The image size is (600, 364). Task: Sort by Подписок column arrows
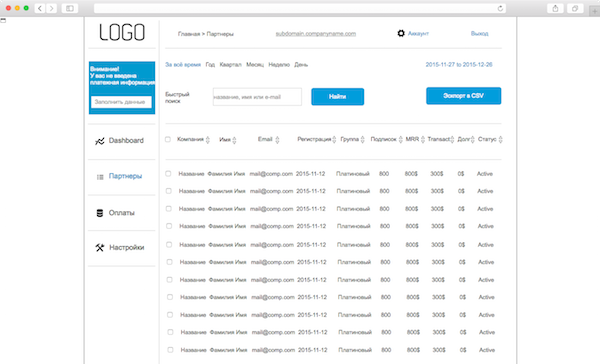(401, 140)
